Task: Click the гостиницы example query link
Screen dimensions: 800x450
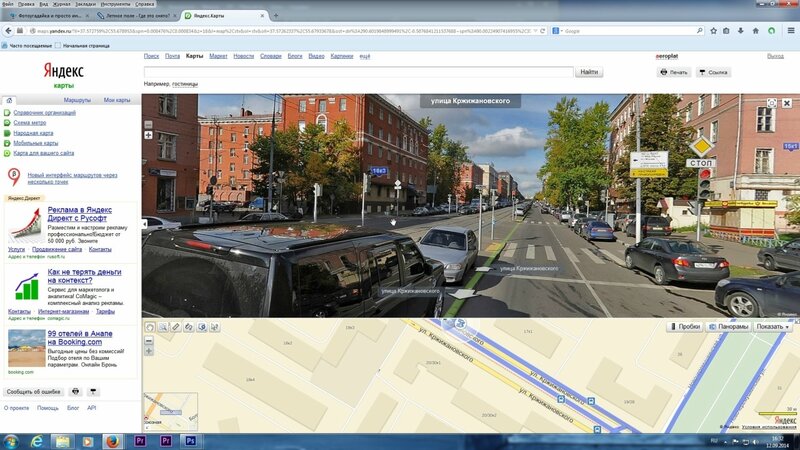Action: point(185,84)
